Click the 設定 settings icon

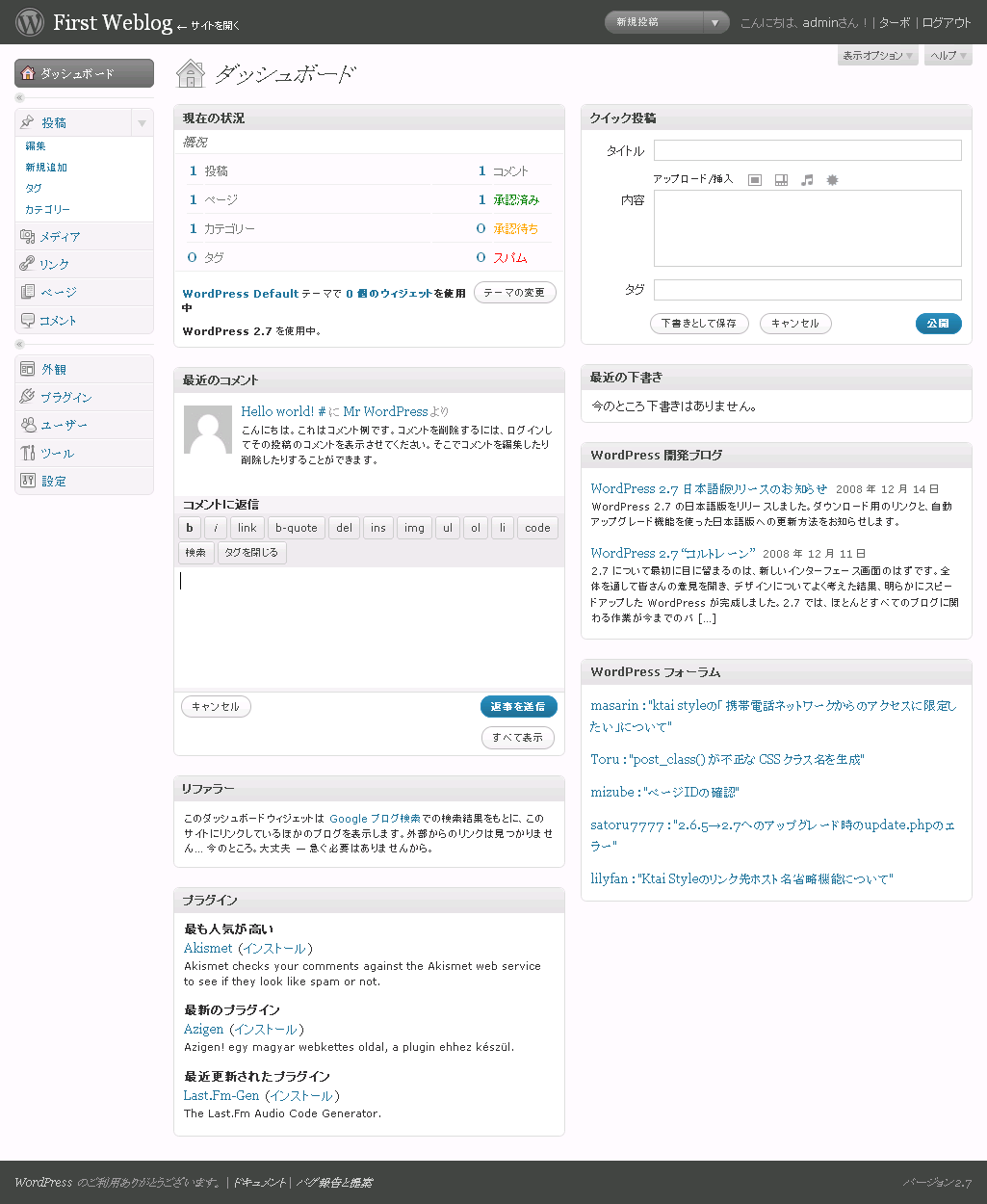point(27,481)
